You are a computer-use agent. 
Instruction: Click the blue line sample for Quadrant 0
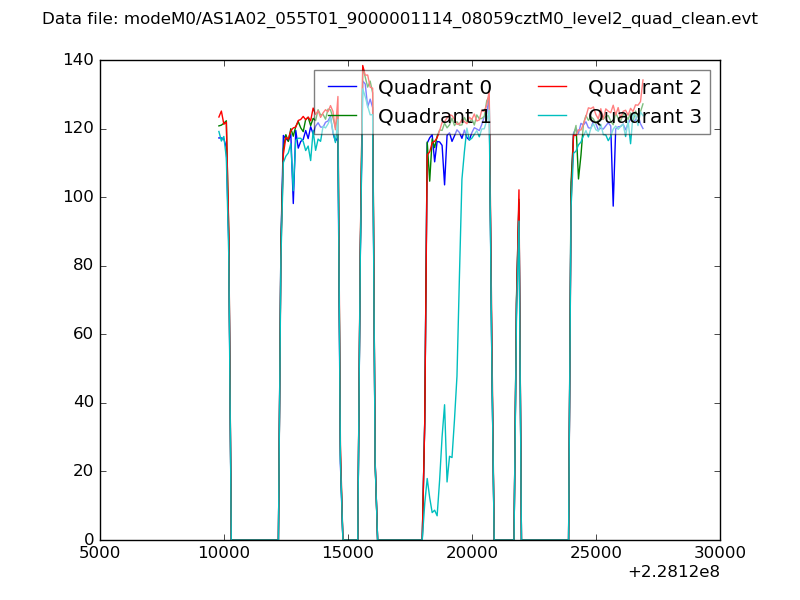pyautogui.click(x=343, y=86)
